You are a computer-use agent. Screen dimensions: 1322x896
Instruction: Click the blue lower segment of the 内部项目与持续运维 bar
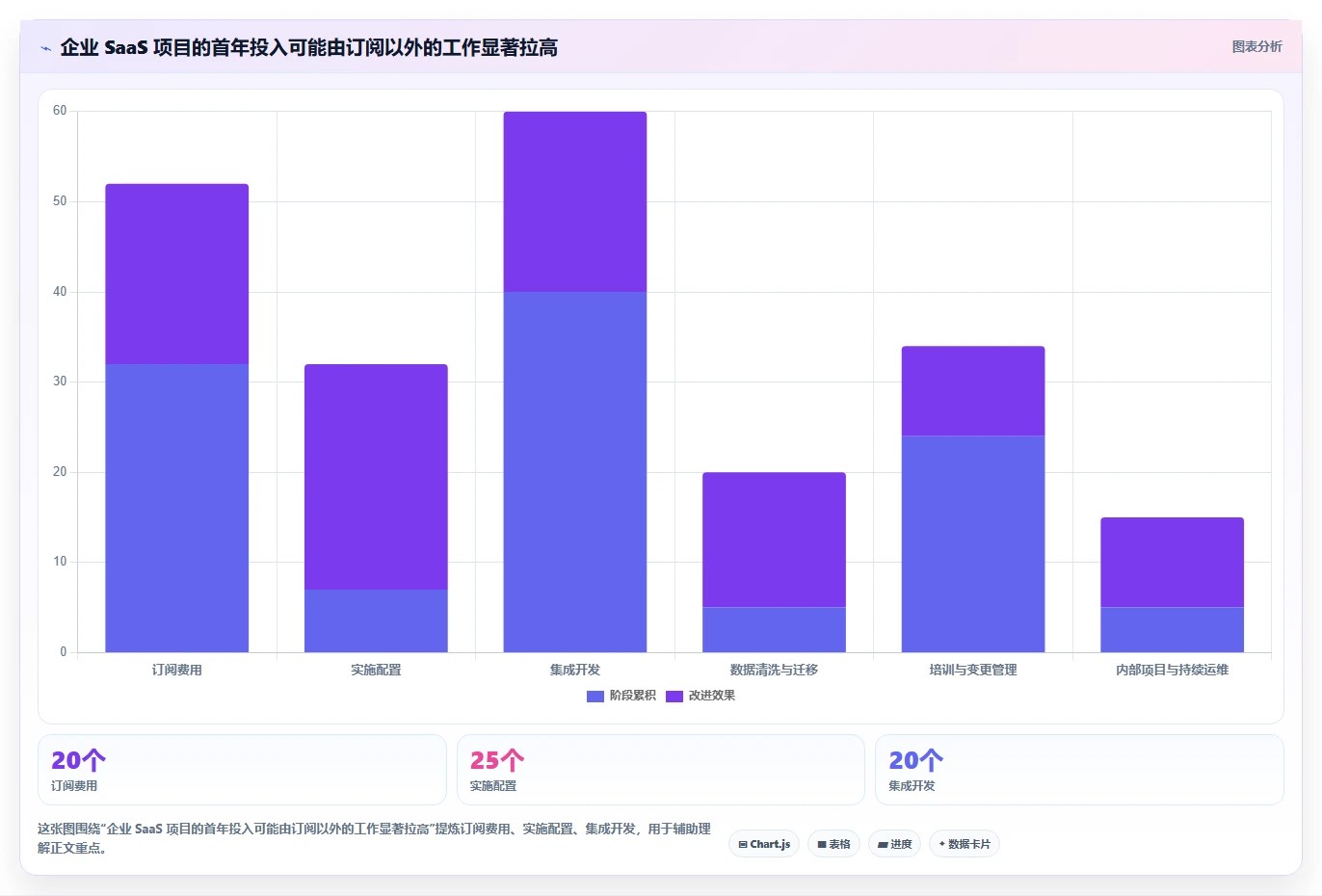click(x=1172, y=629)
